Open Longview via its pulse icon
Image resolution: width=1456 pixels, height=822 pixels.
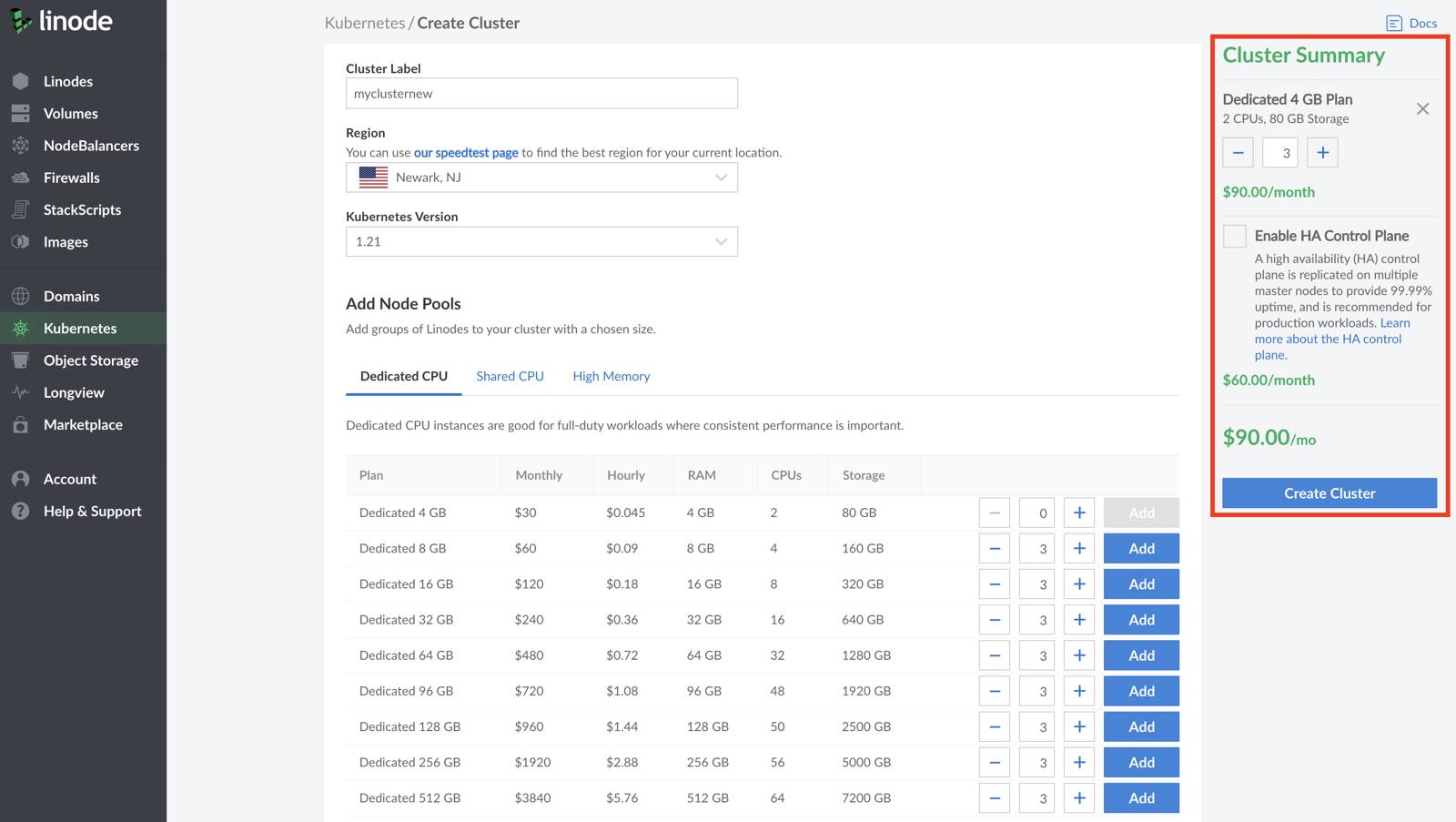[x=20, y=392]
